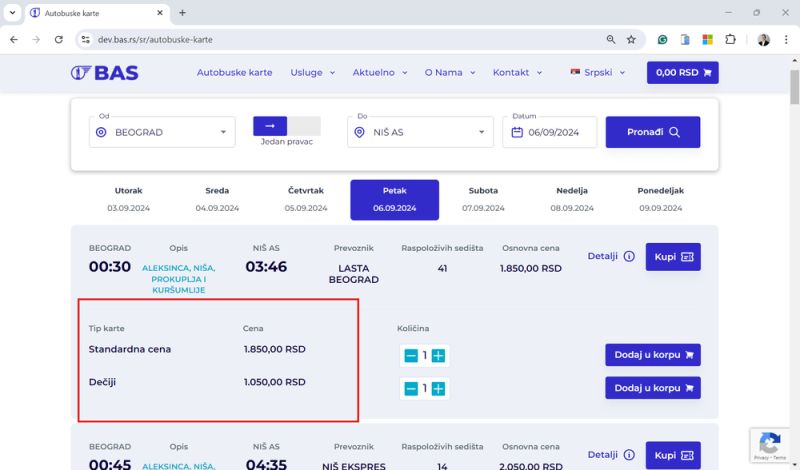This screenshot has width=800, height=470.
Task: Select Petak 06.09.2024 tab
Action: point(394,200)
